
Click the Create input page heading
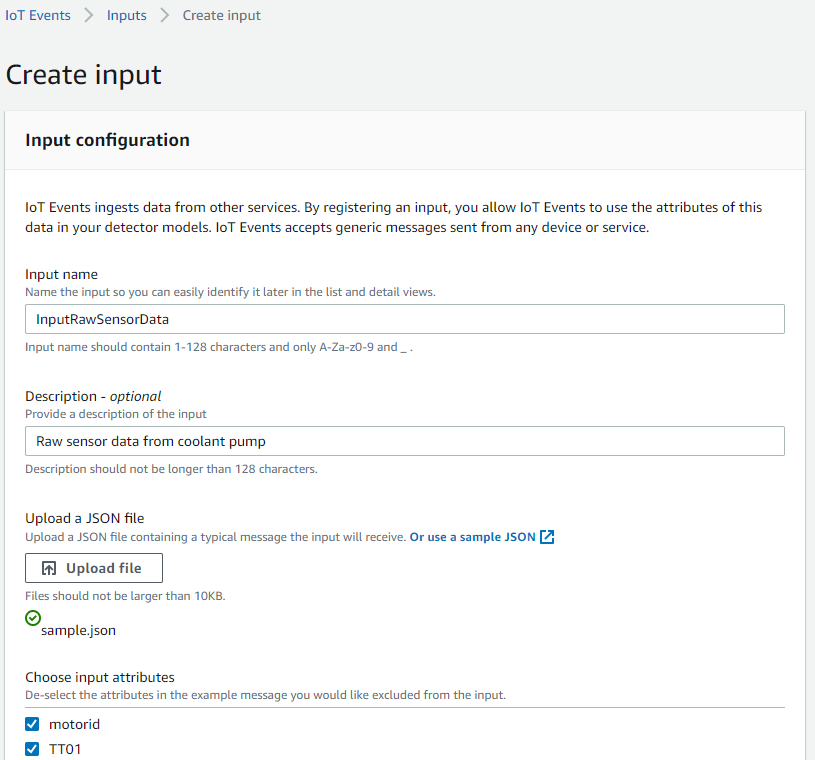click(x=84, y=75)
